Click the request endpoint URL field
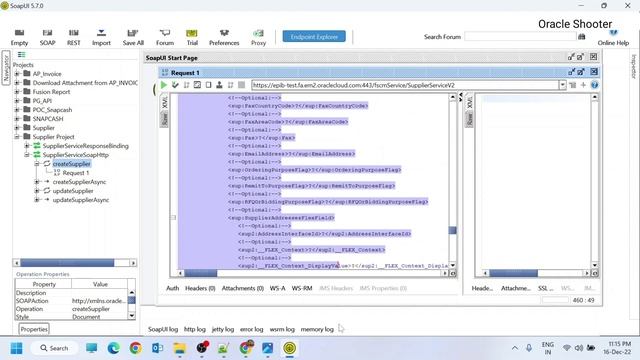The width and height of the screenshot is (640, 360). coord(405,85)
